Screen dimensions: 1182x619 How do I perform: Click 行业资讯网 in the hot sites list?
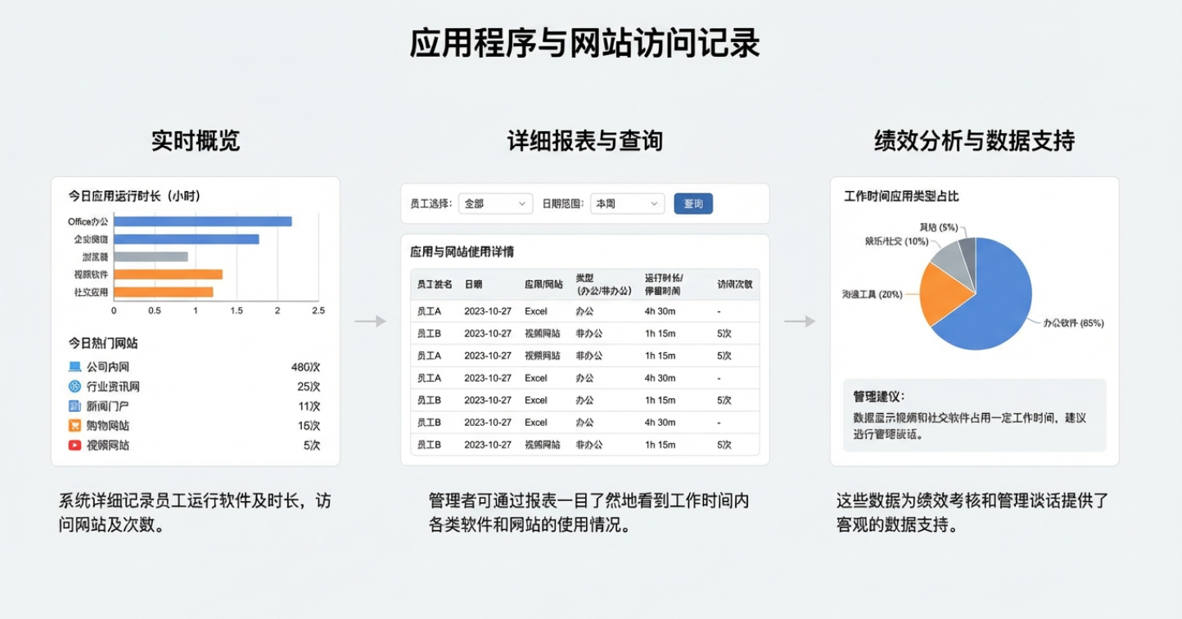point(113,386)
